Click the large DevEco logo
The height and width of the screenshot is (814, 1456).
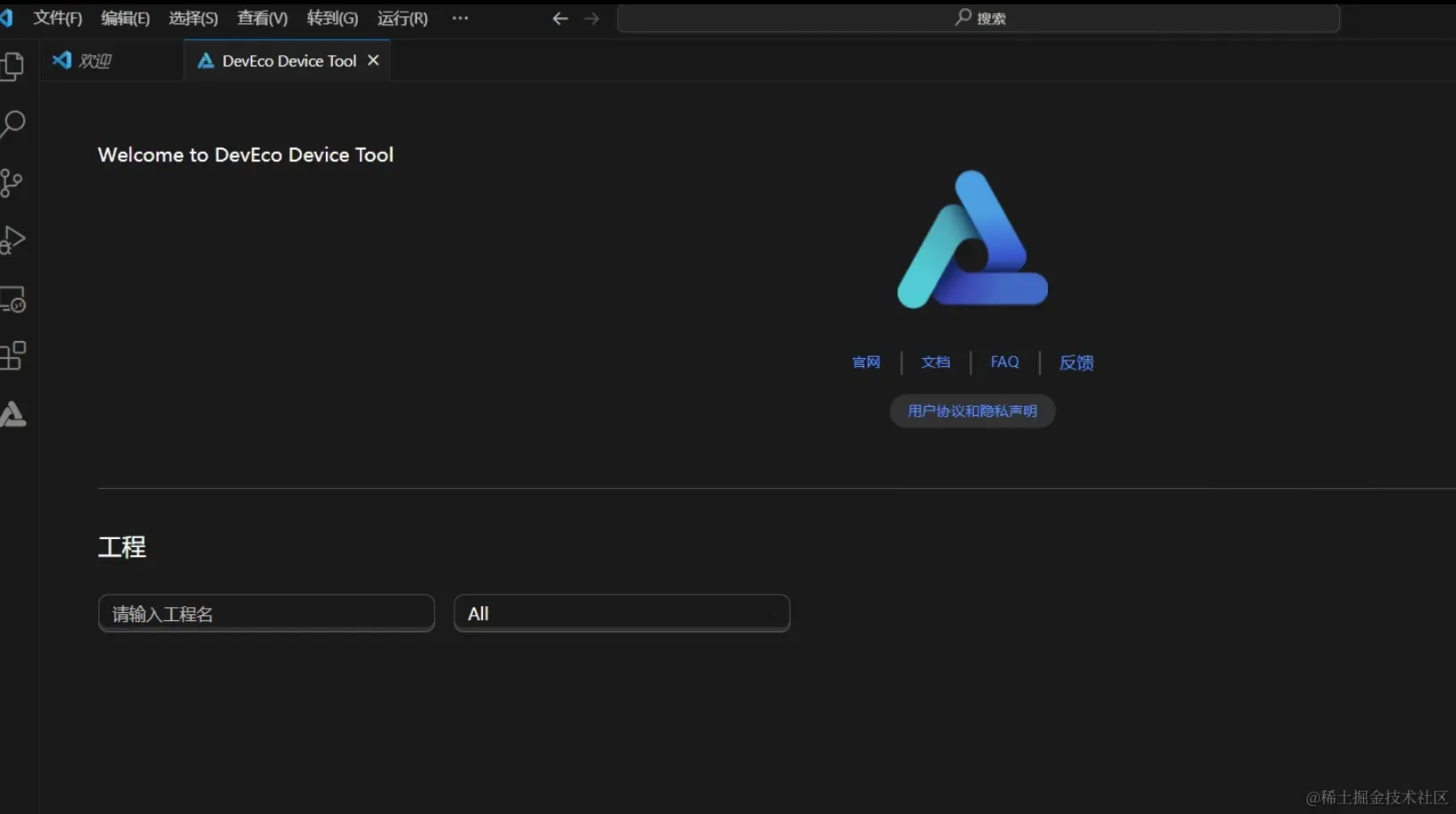(972, 239)
